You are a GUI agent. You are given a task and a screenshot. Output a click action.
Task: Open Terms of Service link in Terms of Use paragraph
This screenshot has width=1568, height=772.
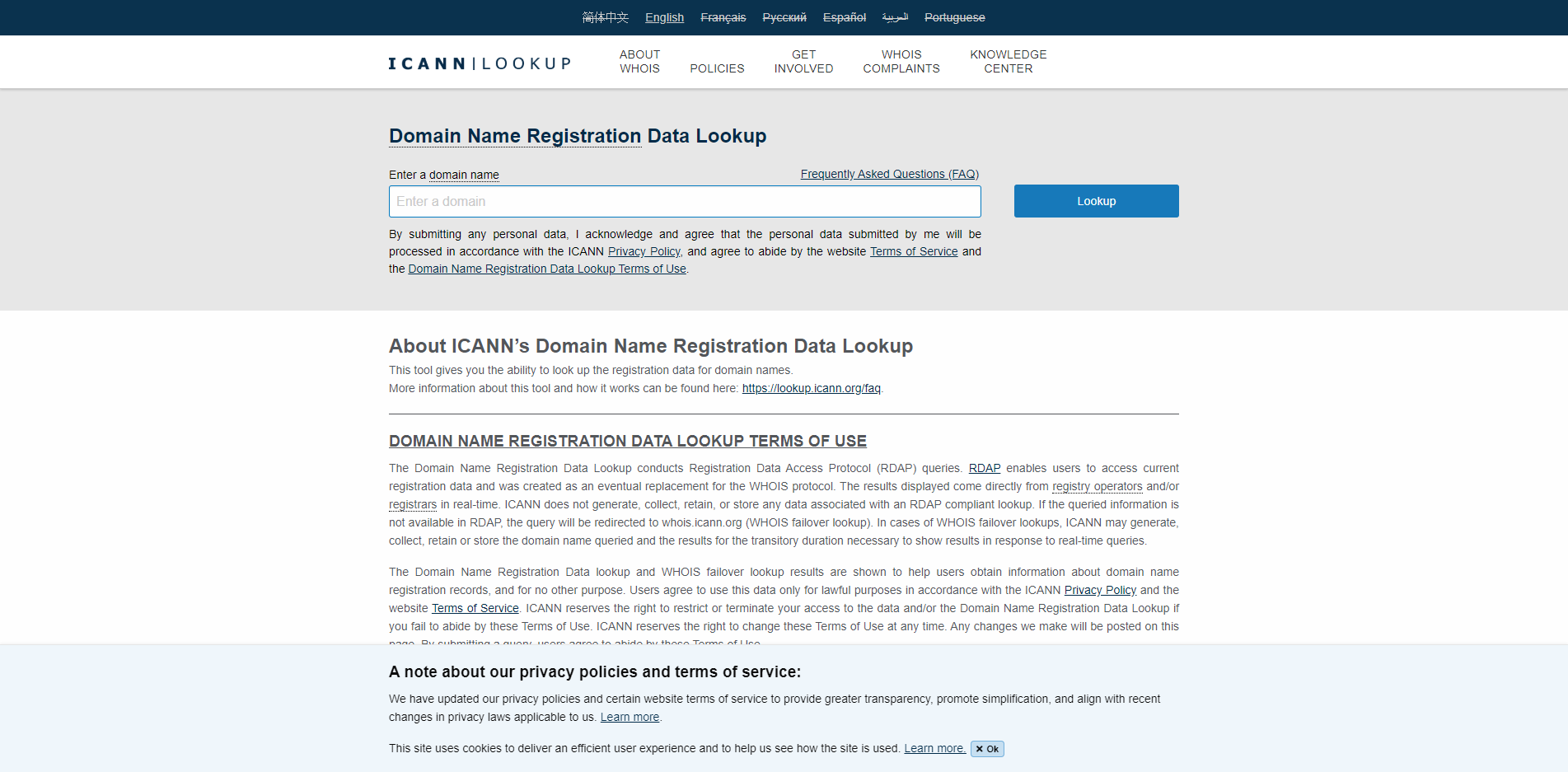tap(475, 608)
